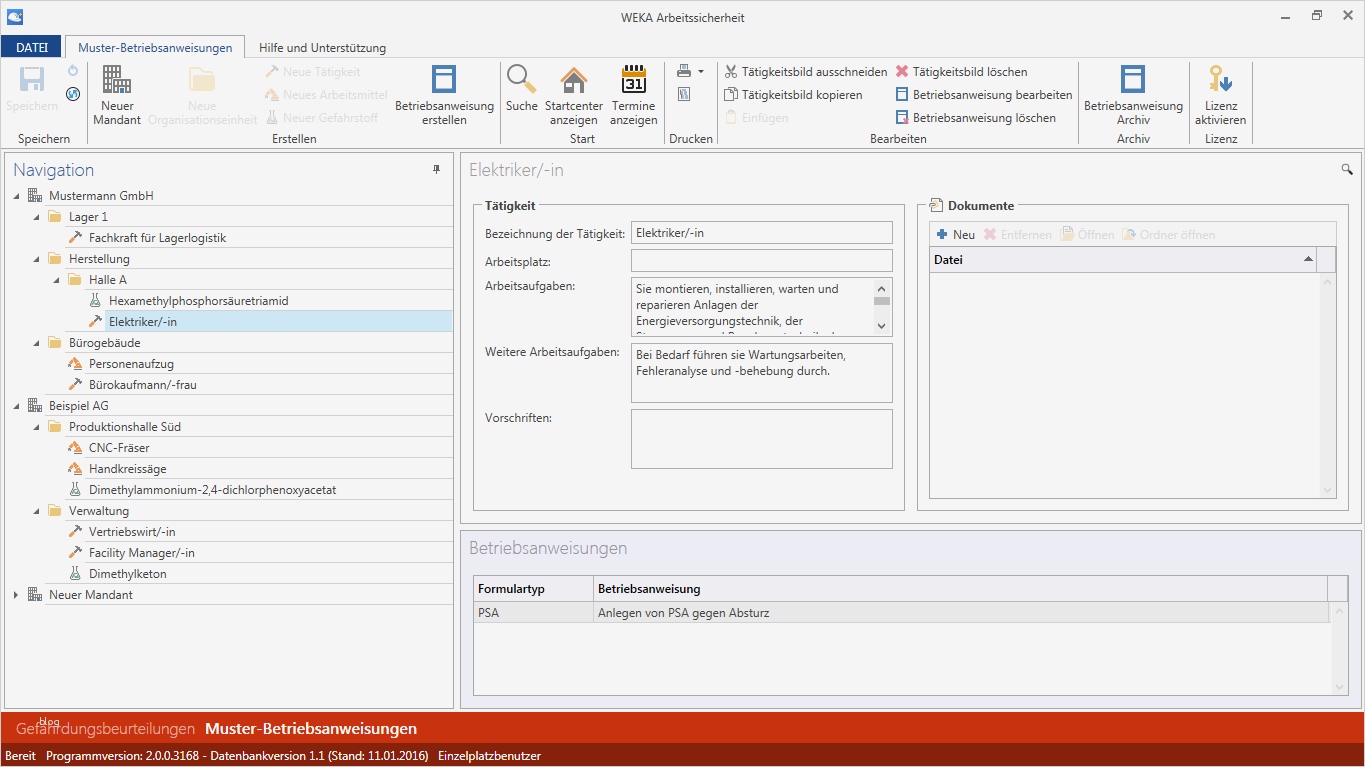Collapse the Mustermann GmbH tree node

[x=14, y=195]
